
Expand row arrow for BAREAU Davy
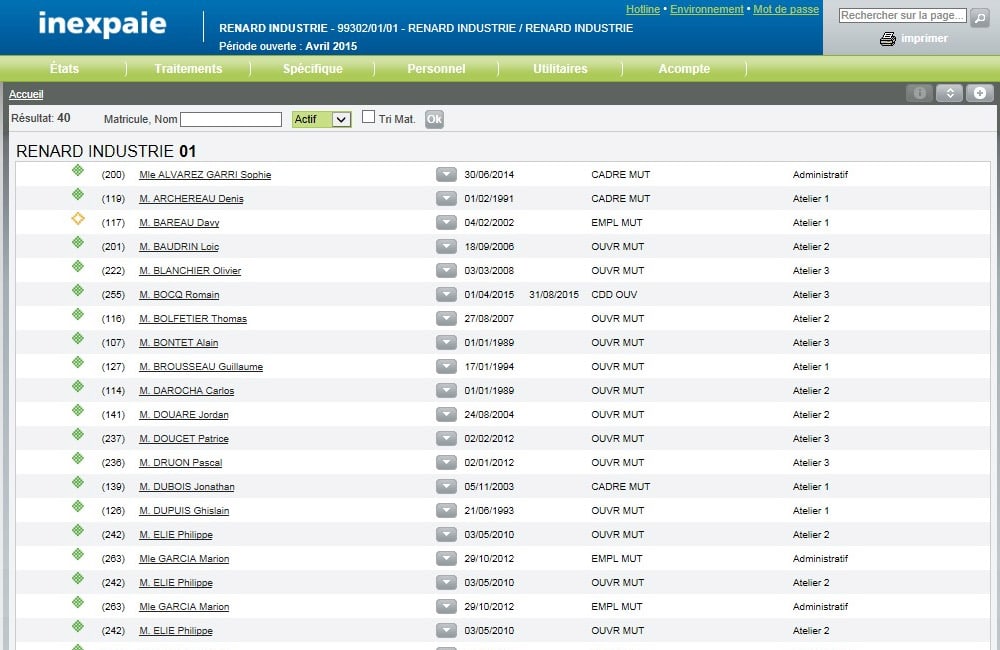[x=446, y=223]
